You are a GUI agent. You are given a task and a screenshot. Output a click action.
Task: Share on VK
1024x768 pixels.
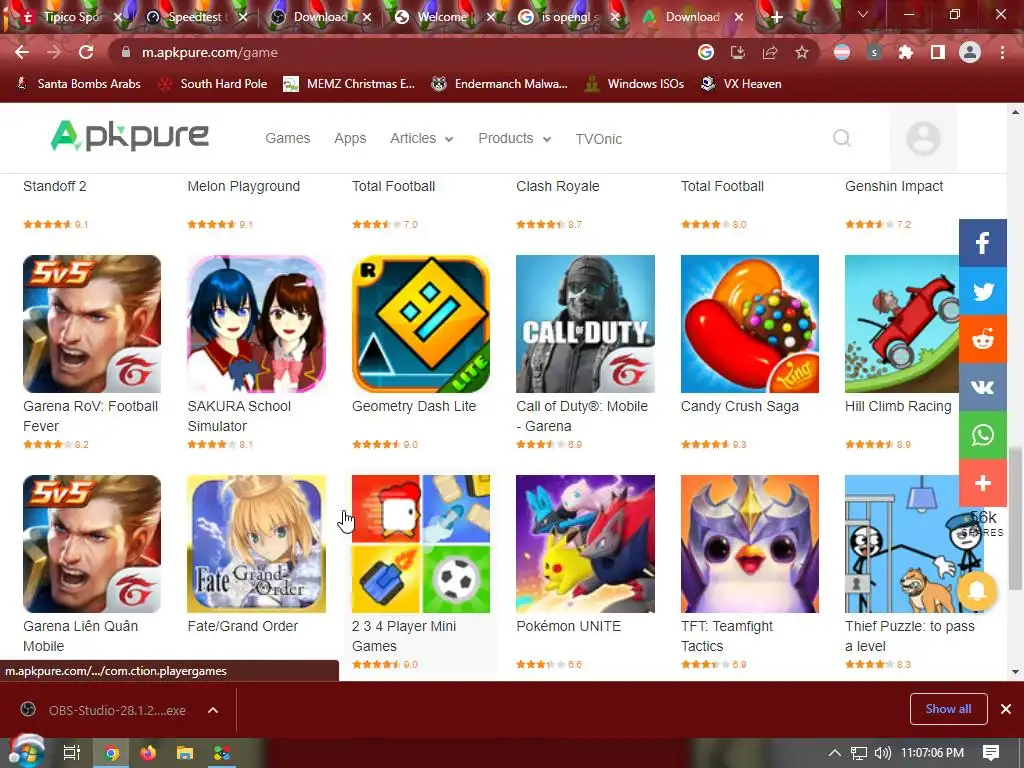(983, 387)
